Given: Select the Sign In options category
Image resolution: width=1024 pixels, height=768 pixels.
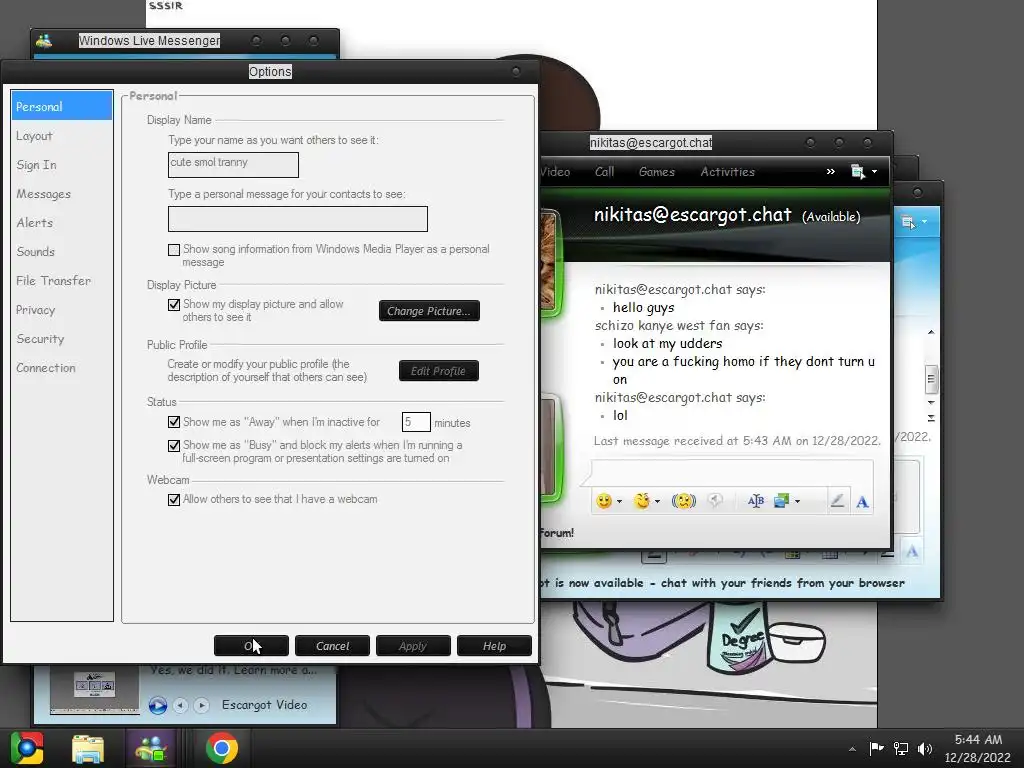Looking at the screenshot, I should tap(62, 165).
